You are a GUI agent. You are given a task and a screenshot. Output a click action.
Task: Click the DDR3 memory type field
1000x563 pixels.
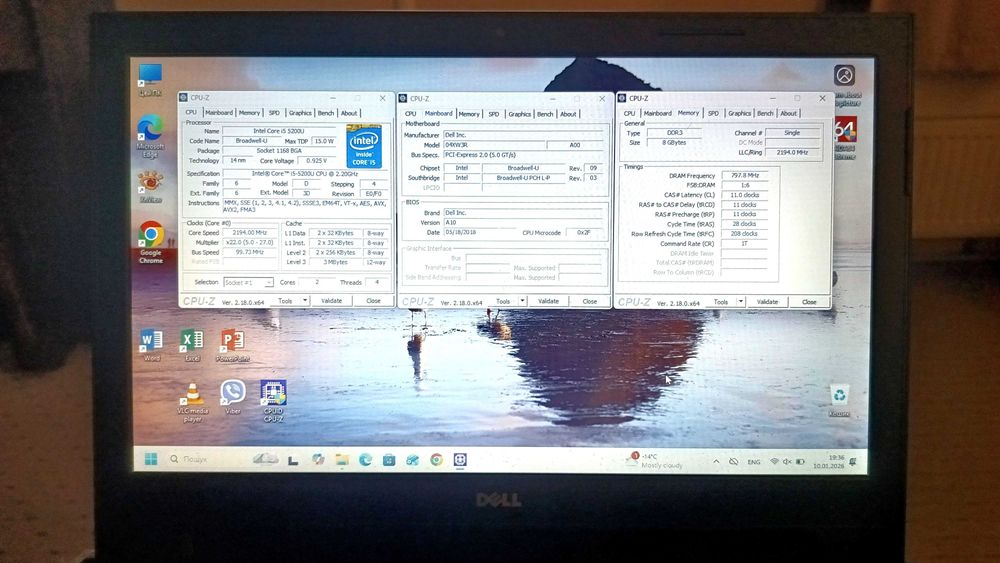click(x=674, y=133)
